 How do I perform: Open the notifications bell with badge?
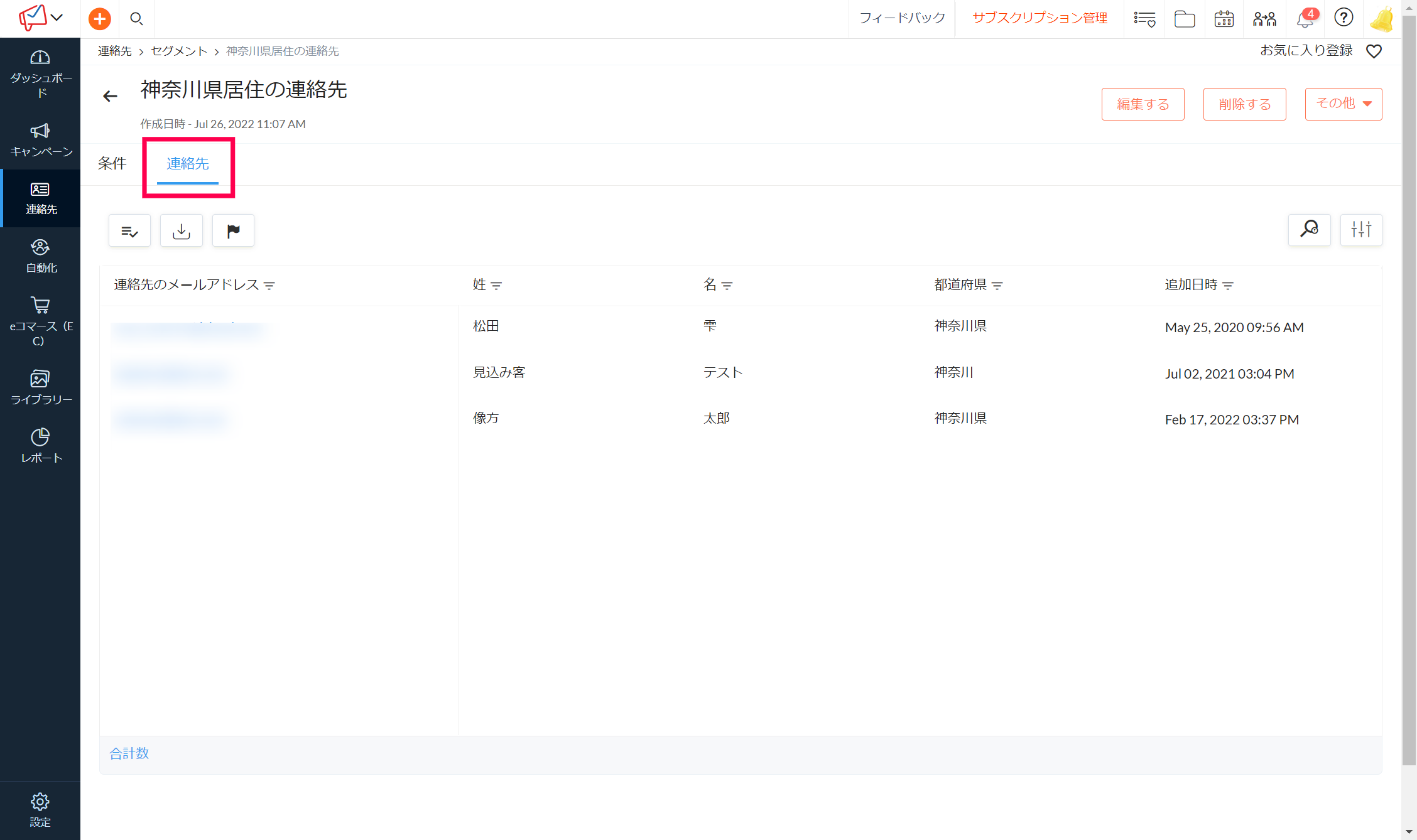click(x=1306, y=19)
